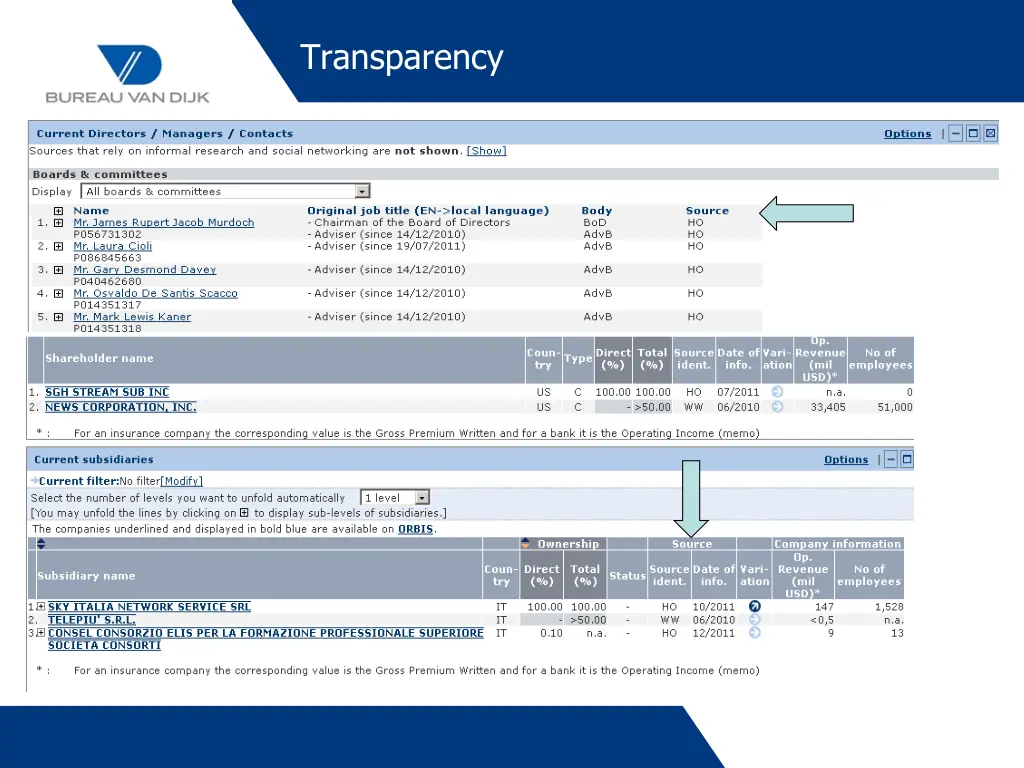Click the [Modify] filter link
This screenshot has height=768, width=1024.
tap(182, 481)
